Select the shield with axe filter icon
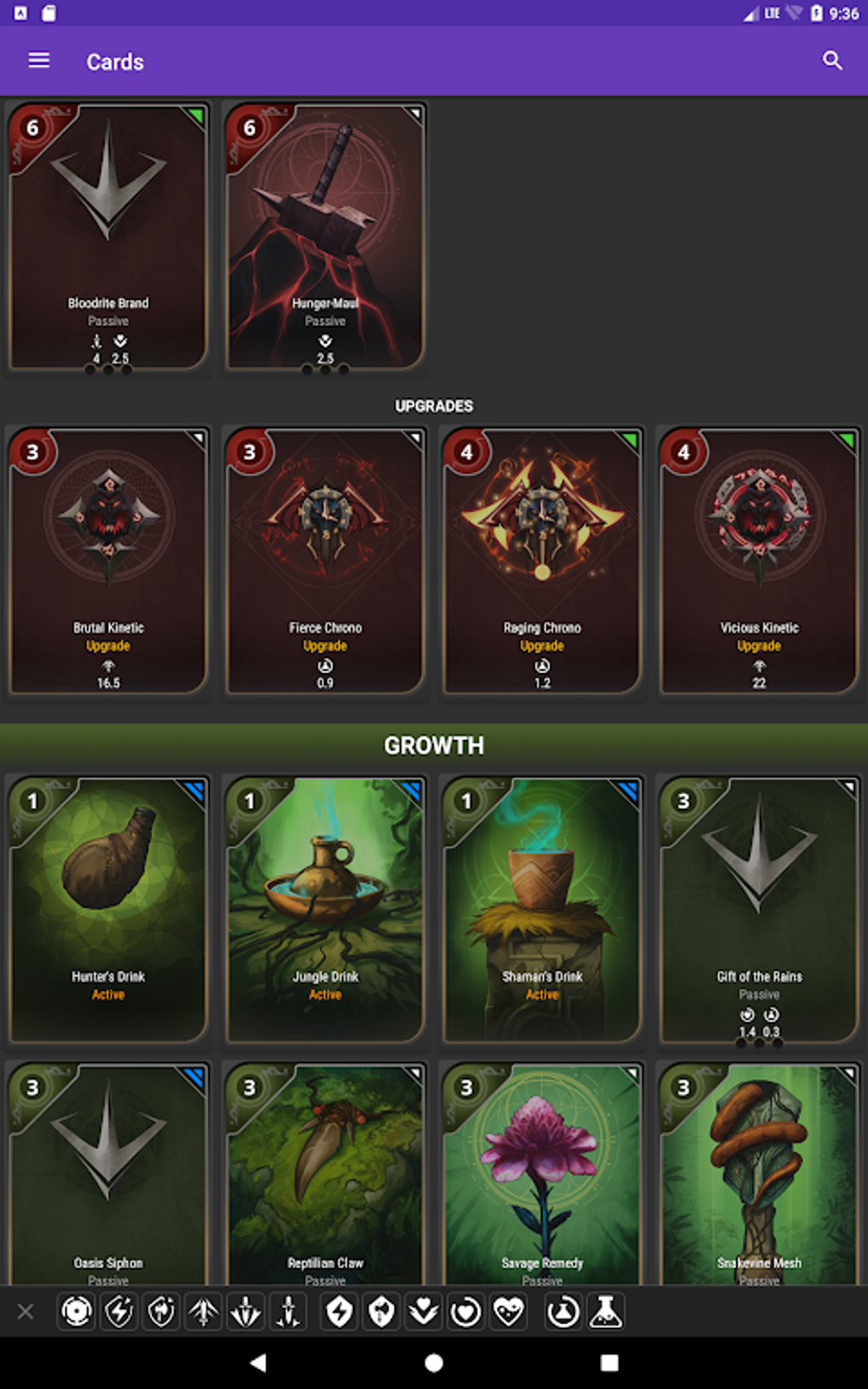The height and width of the screenshot is (1389, 868). coord(381,1312)
